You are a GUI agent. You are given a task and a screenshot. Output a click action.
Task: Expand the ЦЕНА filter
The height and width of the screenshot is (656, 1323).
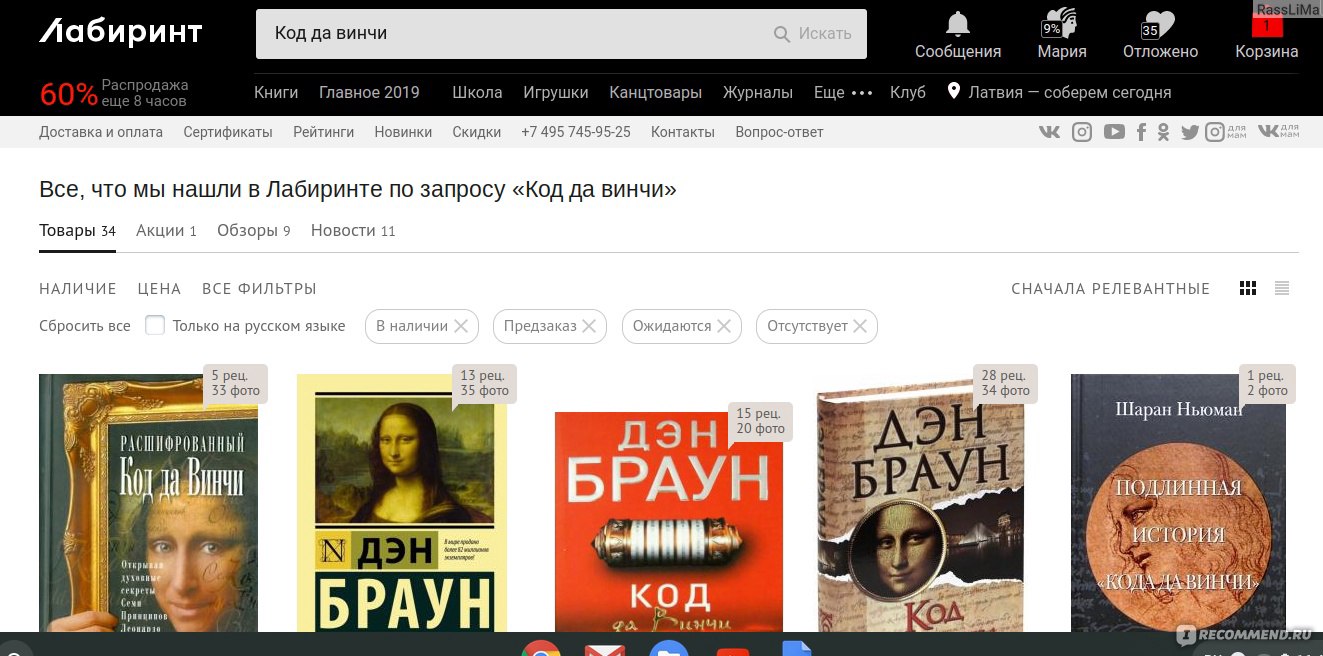click(x=159, y=289)
